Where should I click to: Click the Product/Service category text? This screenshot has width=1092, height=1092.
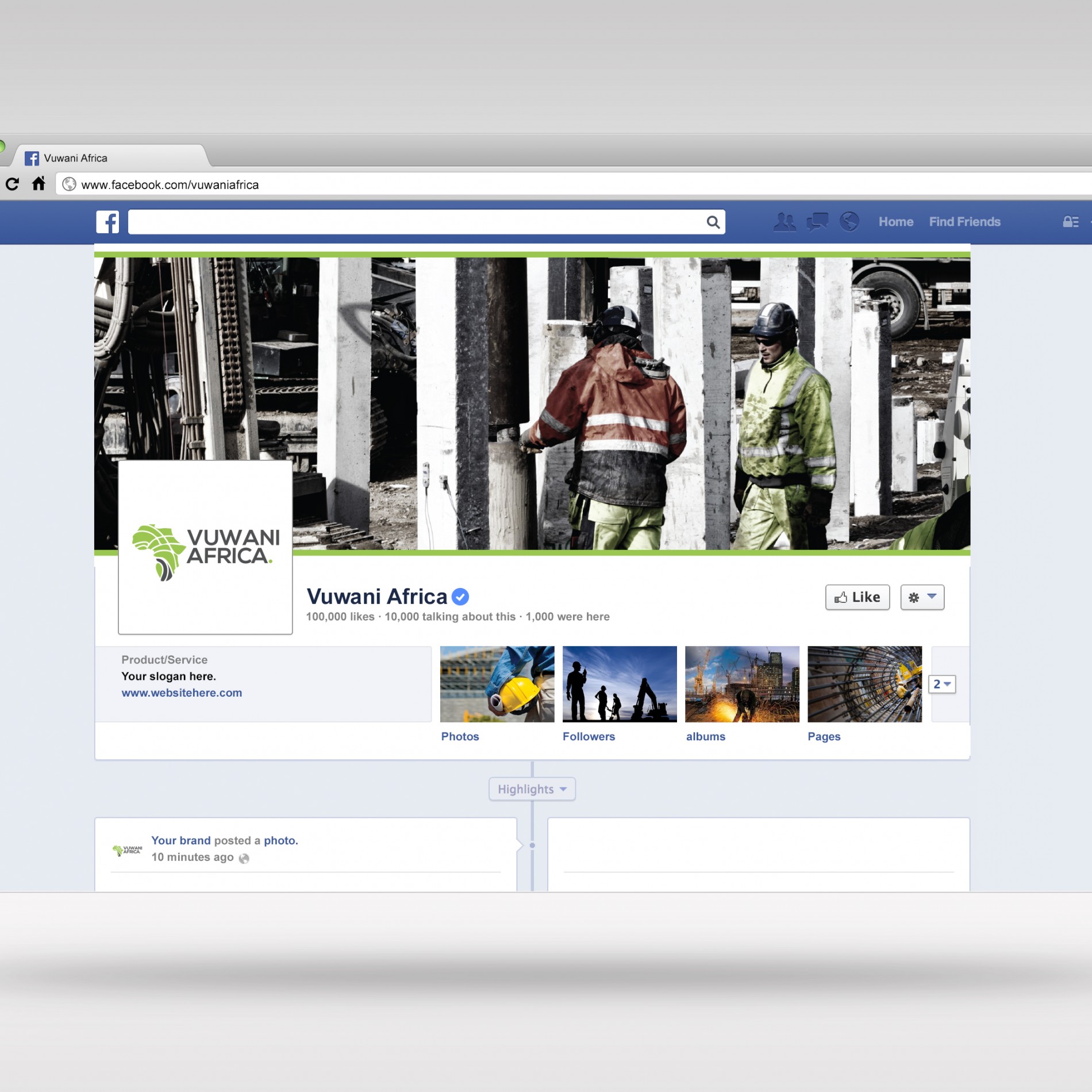pos(164,660)
